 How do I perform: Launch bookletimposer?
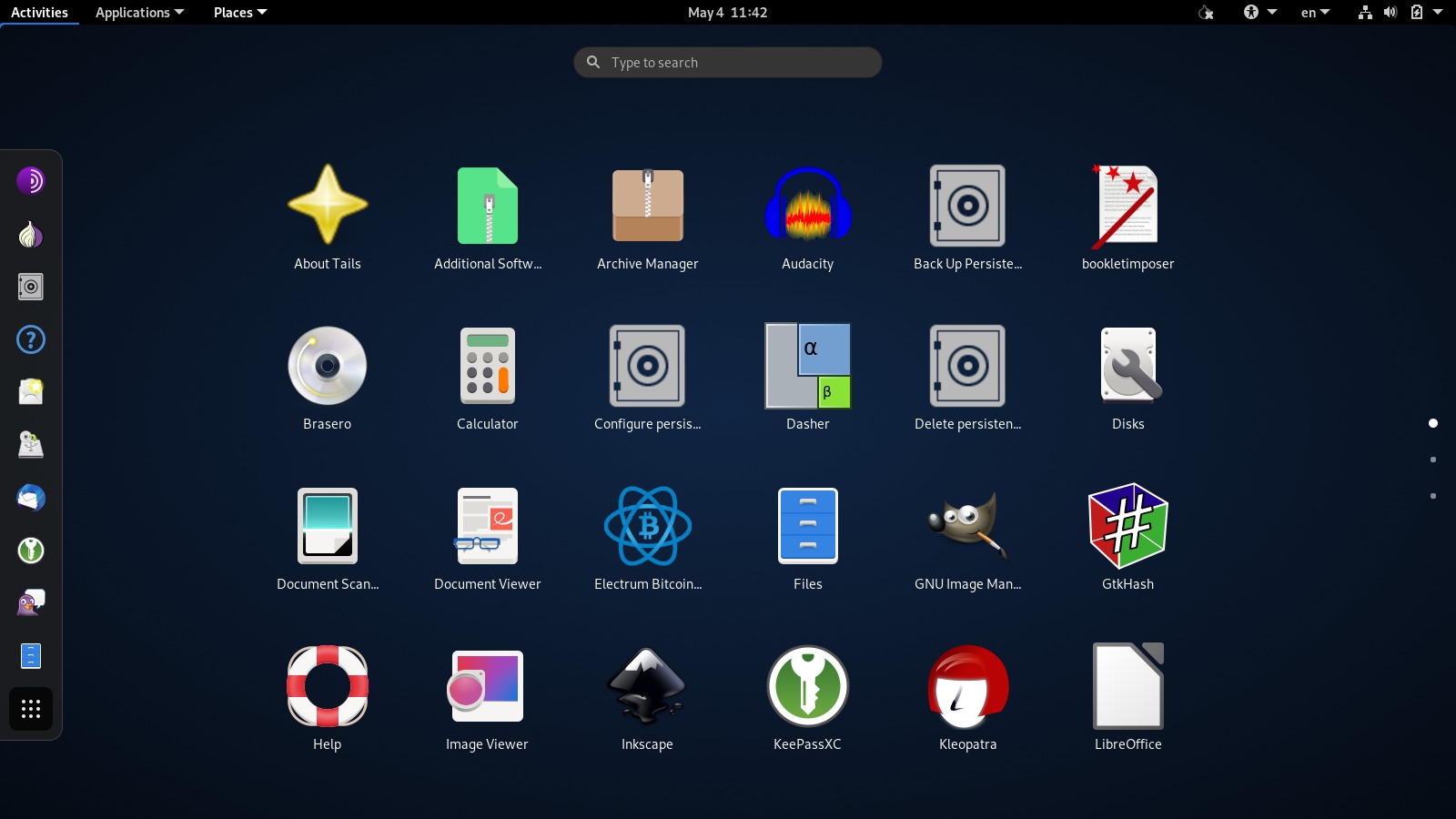[x=1128, y=218]
